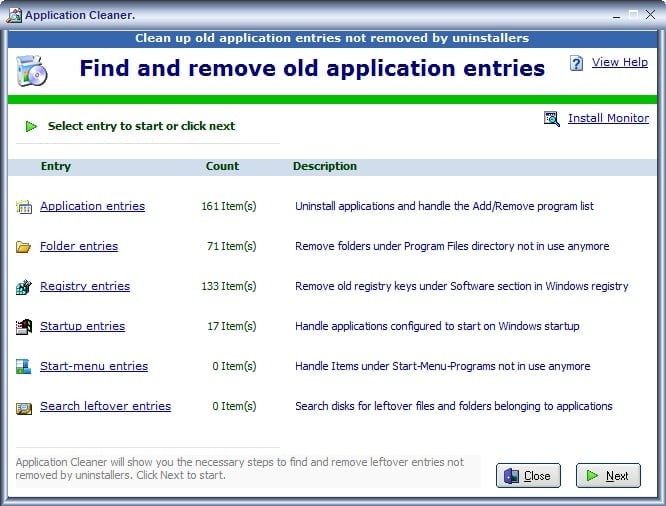Click the Search leftover entries icon
The image size is (666, 506).
click(24, 408)
